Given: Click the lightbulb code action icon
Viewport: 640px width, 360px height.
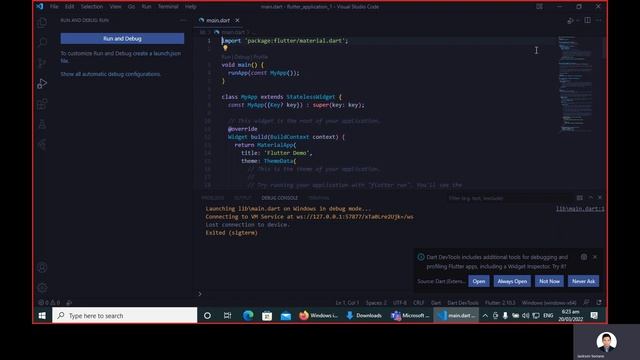Looking at the screenshot, I should point(225,48).
